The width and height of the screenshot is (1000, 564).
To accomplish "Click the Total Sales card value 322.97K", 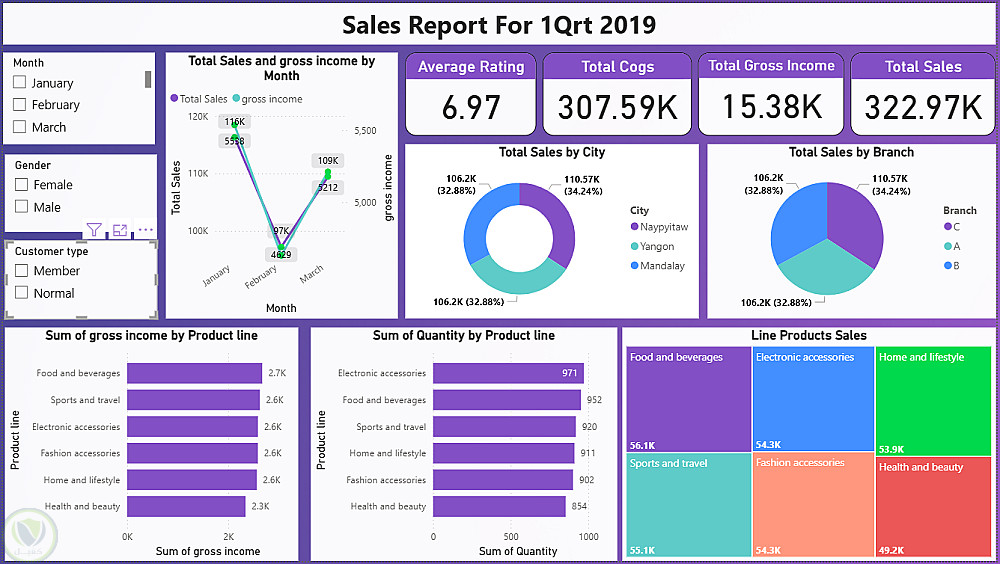I will point(923,107).
